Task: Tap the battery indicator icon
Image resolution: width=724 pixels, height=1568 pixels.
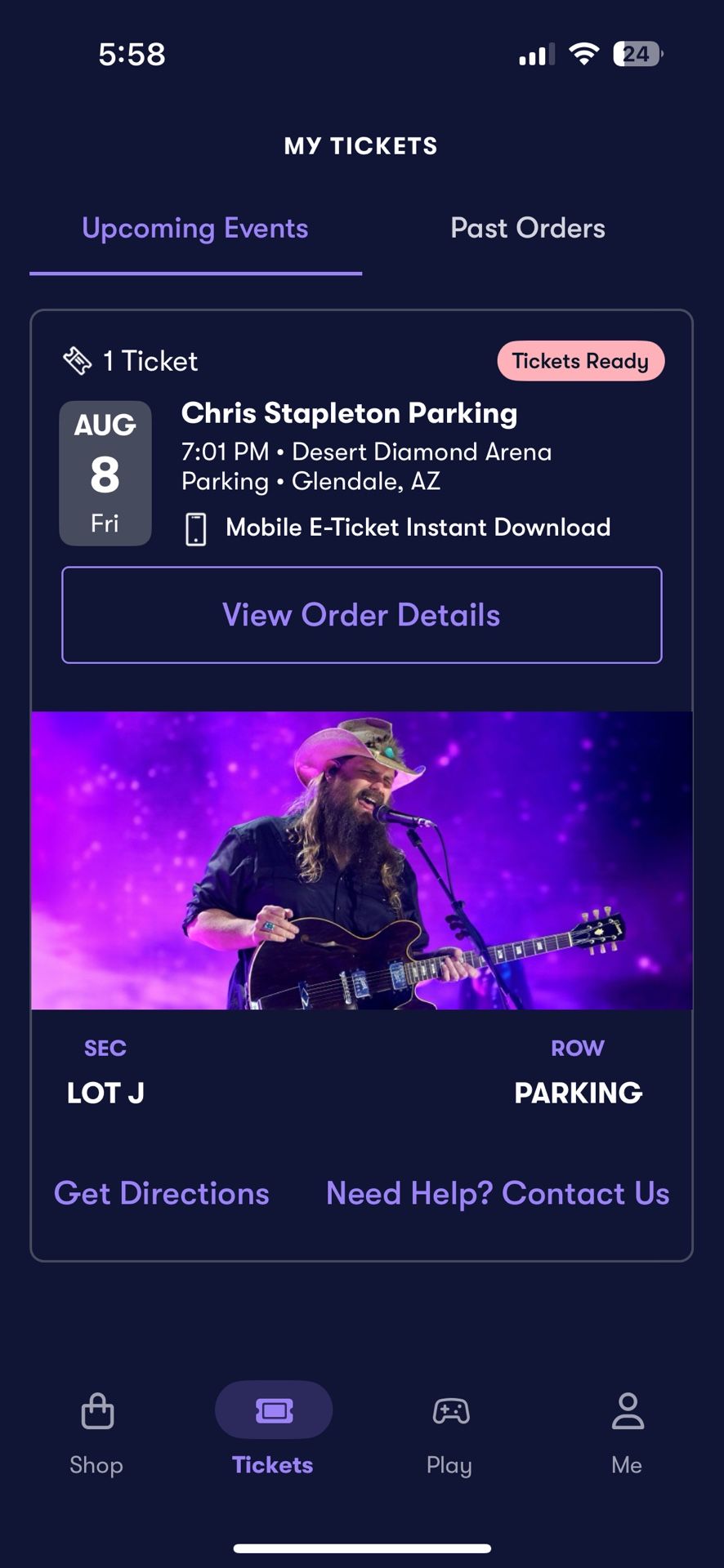Action: pos(637,54)
